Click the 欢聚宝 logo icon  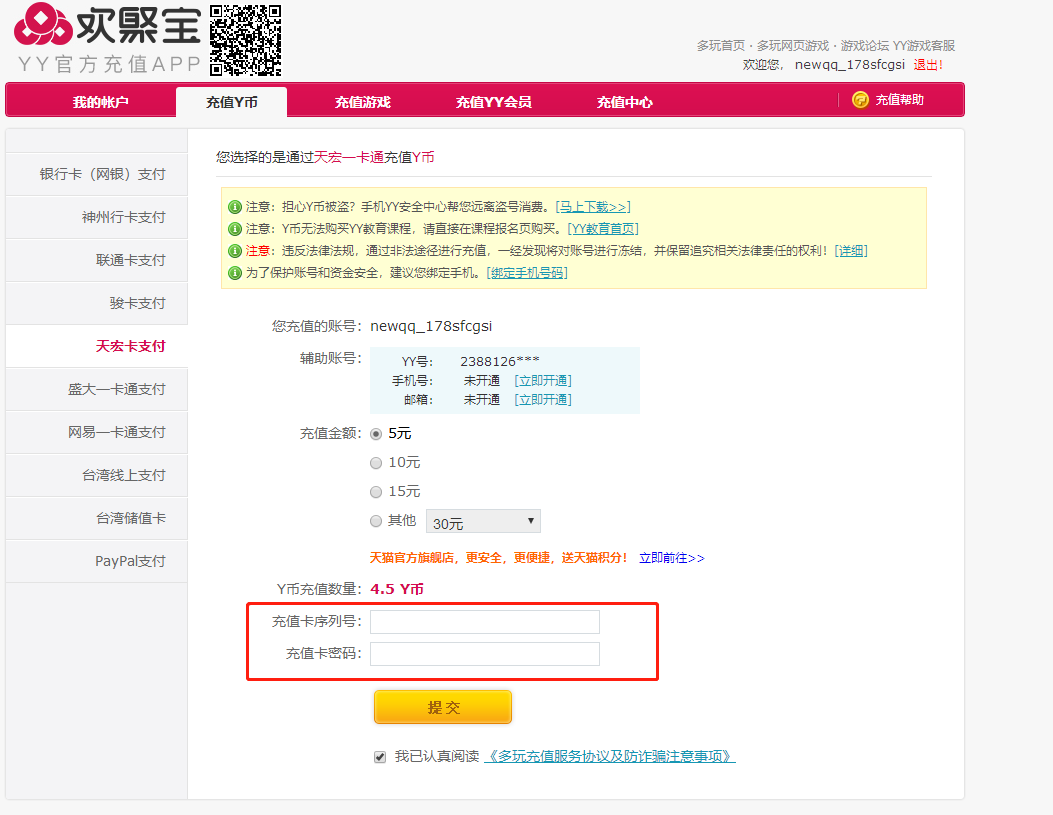tap(43, 23)
